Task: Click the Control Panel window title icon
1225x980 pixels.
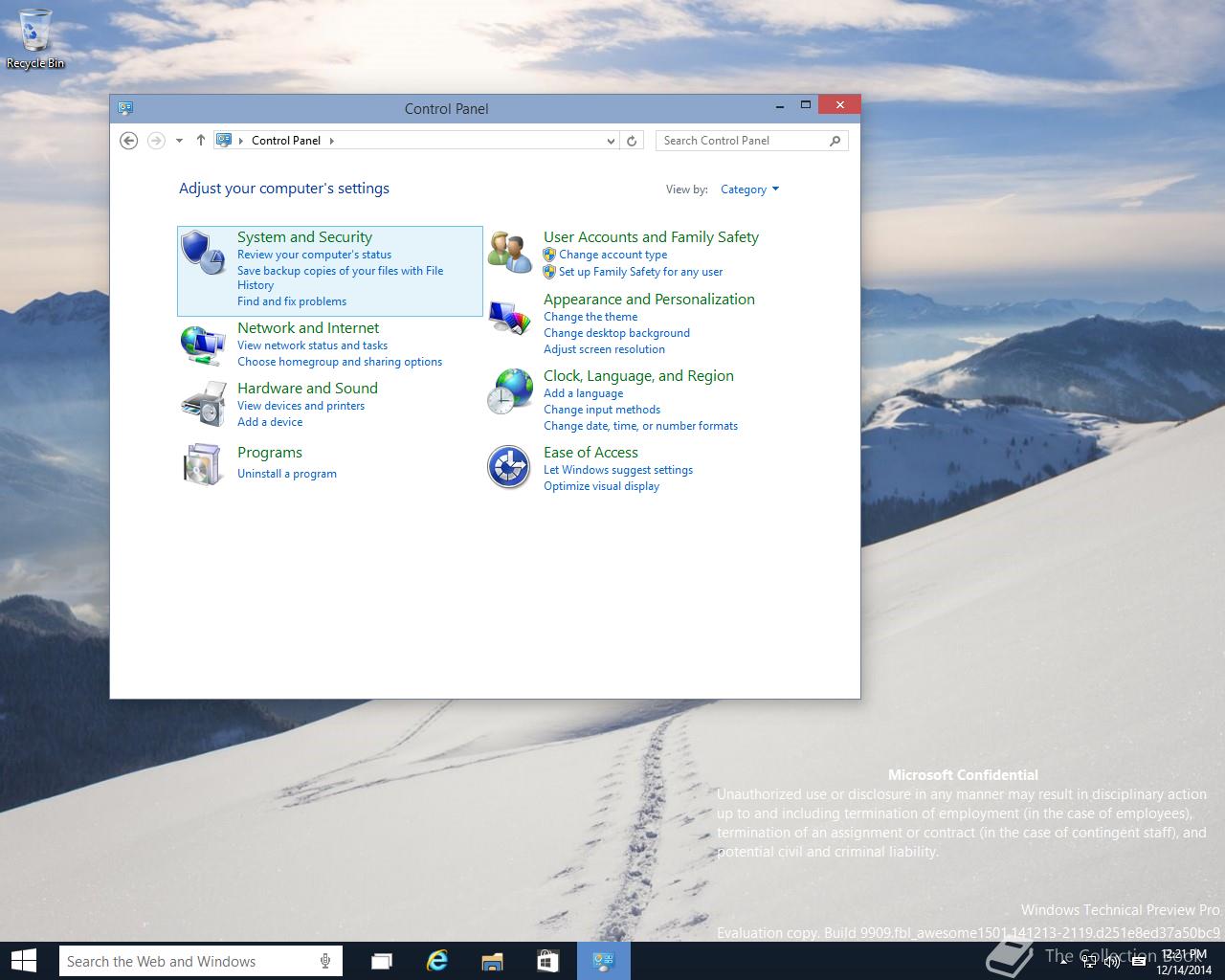Action: pos(125,108)
